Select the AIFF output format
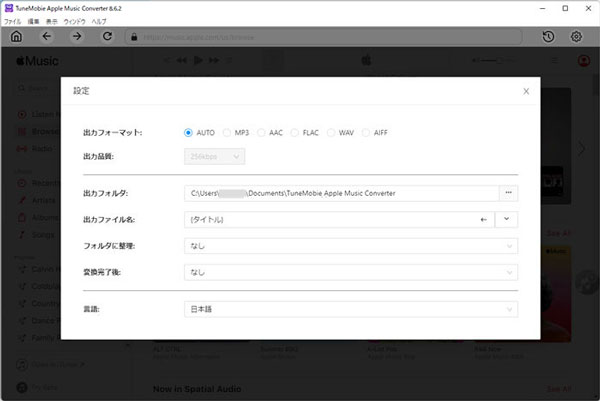The height and width of the screenshot is (401, 600). click(x=366, y=133)
